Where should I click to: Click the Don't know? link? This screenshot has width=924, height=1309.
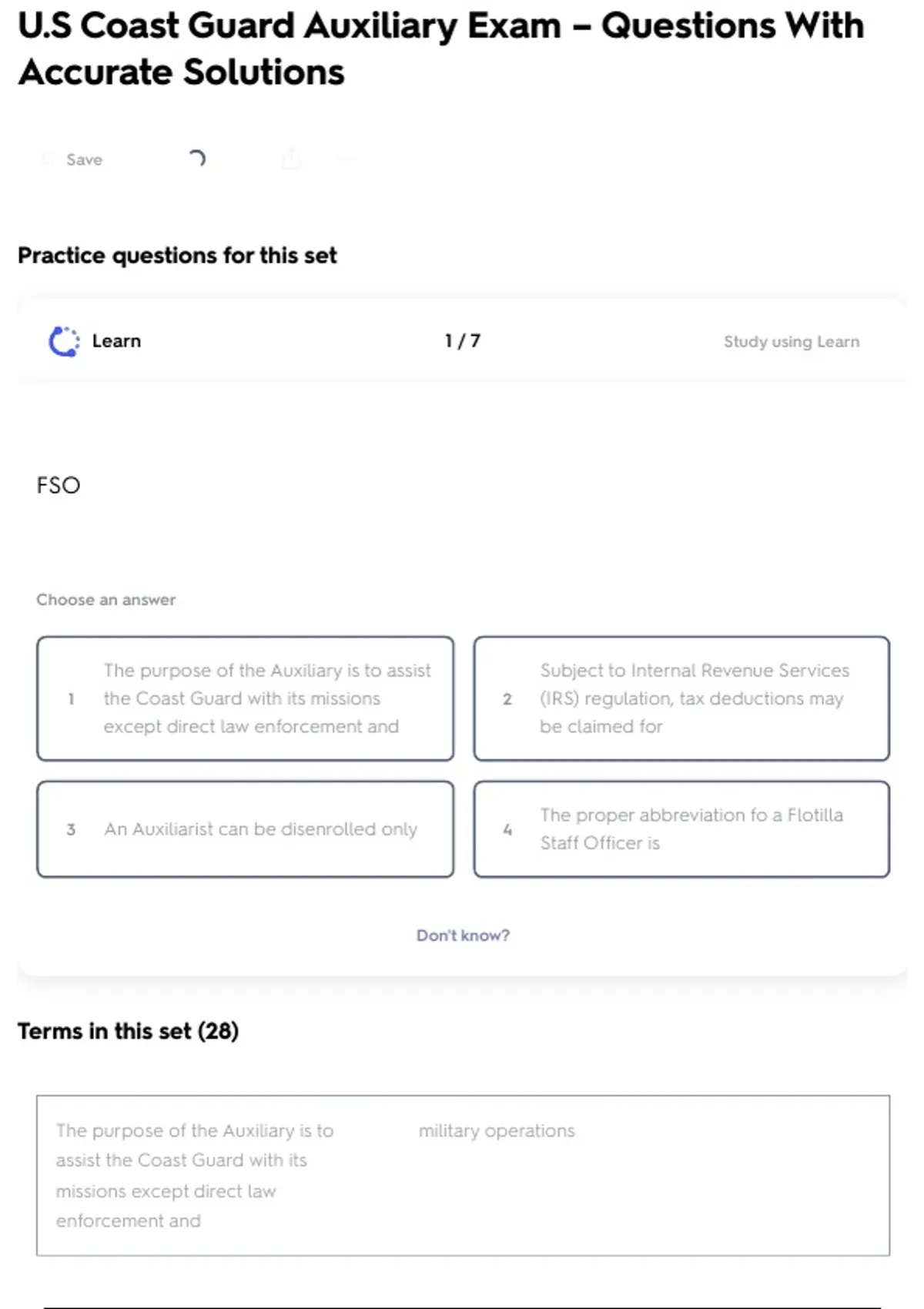pyautogui.click(x=463, y=935)
